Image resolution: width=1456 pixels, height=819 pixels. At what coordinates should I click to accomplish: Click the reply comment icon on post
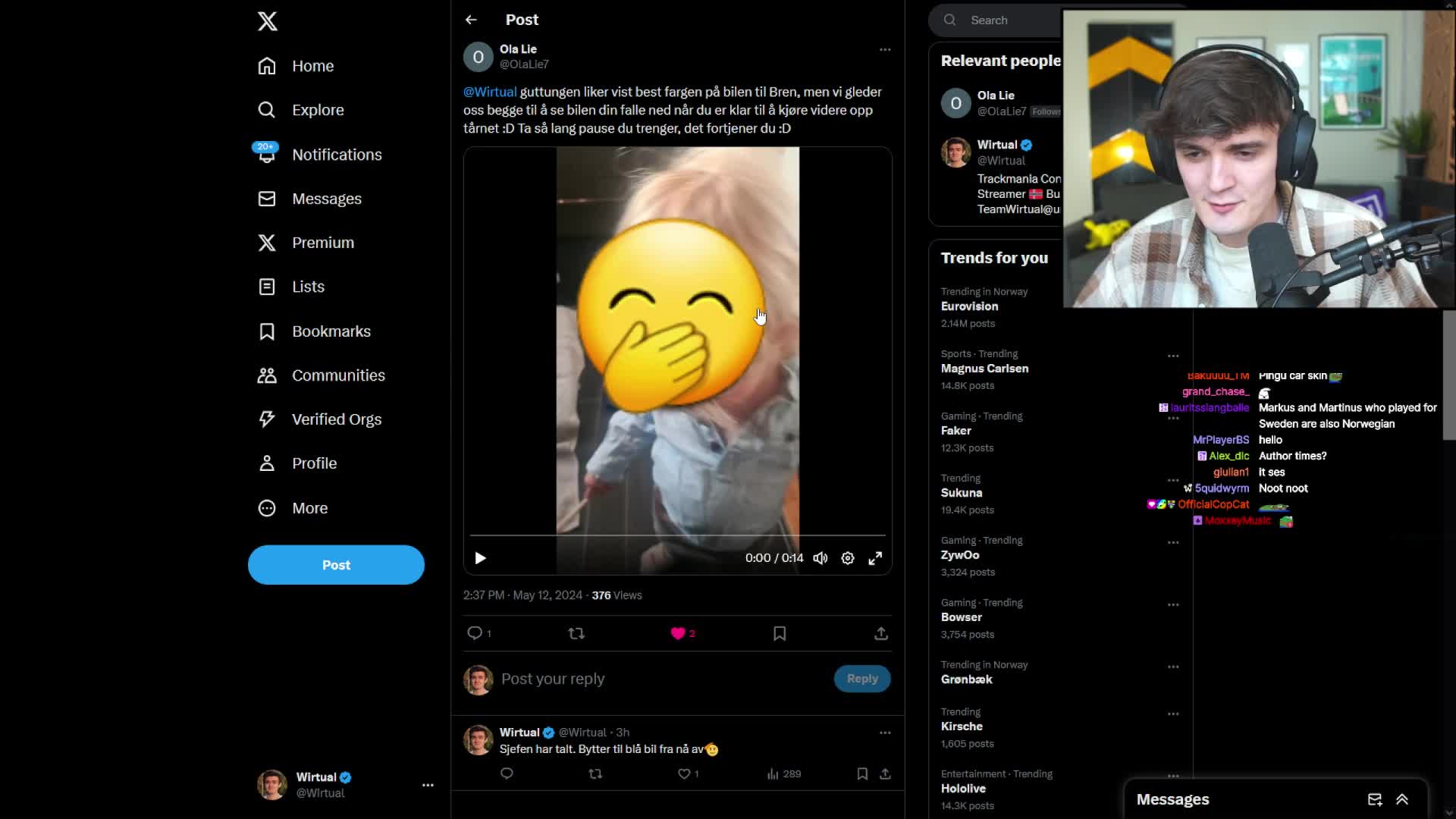coord(479,633)
